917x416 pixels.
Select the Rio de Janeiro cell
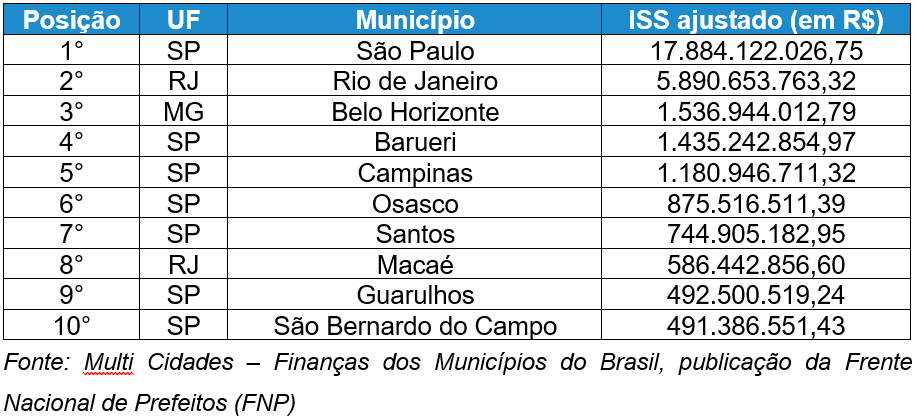click(415, 81)
